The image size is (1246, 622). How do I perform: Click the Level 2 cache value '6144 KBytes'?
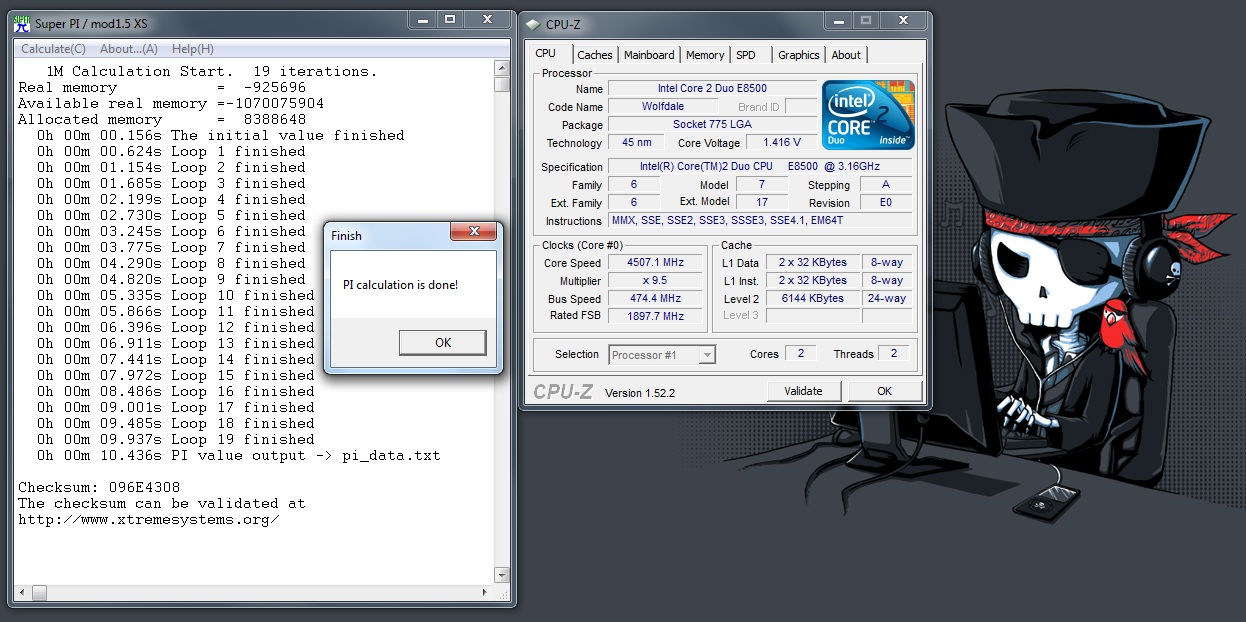tap(812, 299)
